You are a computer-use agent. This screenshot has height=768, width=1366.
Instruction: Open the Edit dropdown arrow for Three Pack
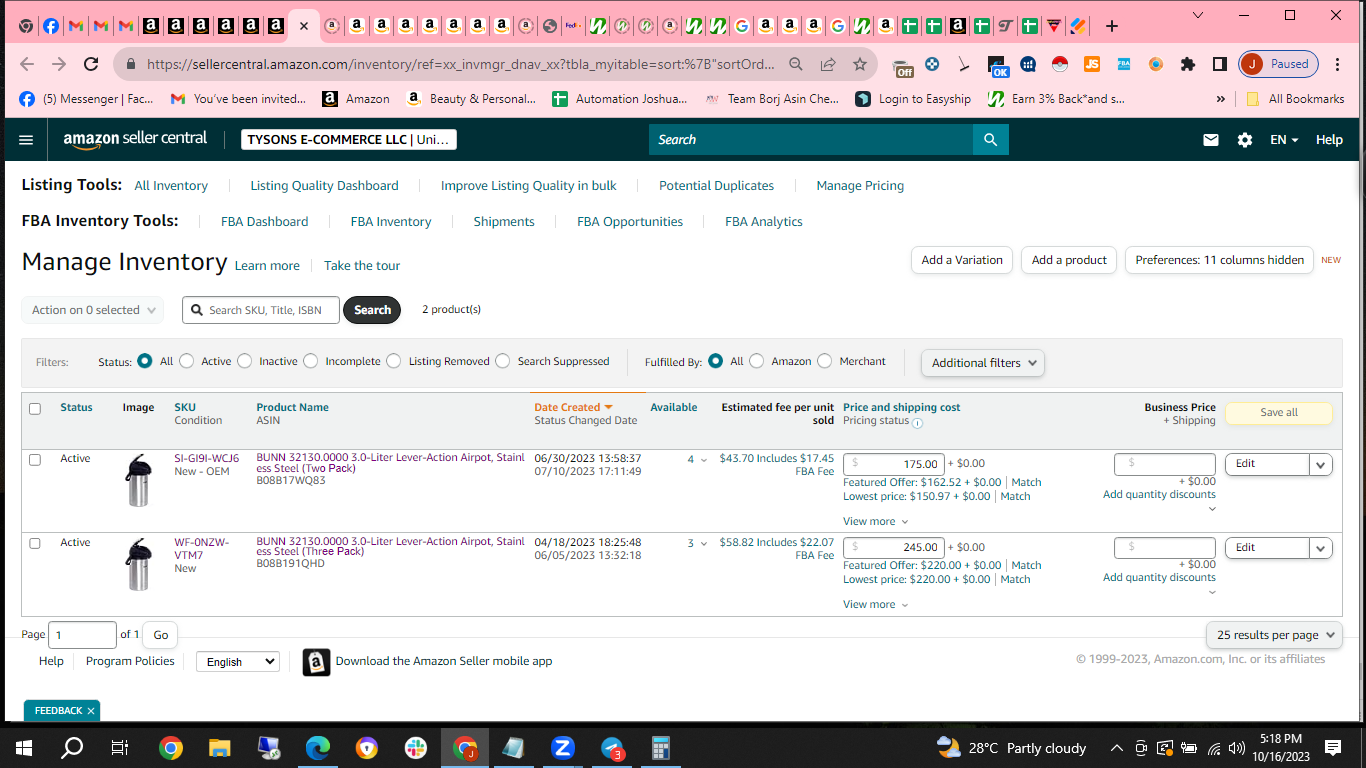coord(1321,548)
